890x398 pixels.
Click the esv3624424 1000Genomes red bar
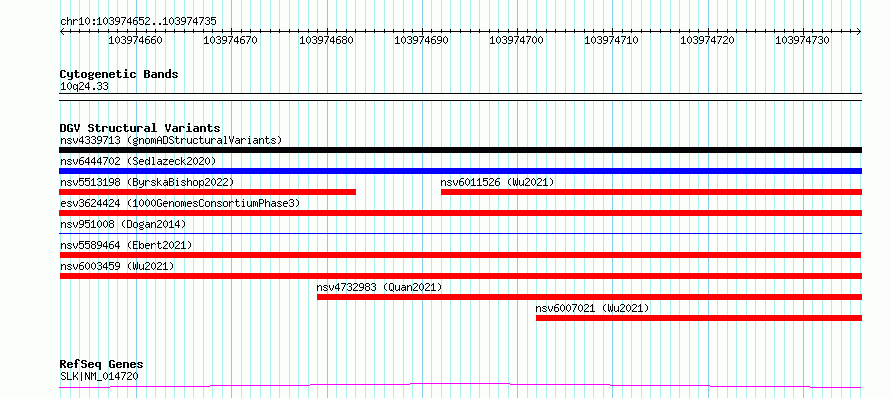(460, 213)
